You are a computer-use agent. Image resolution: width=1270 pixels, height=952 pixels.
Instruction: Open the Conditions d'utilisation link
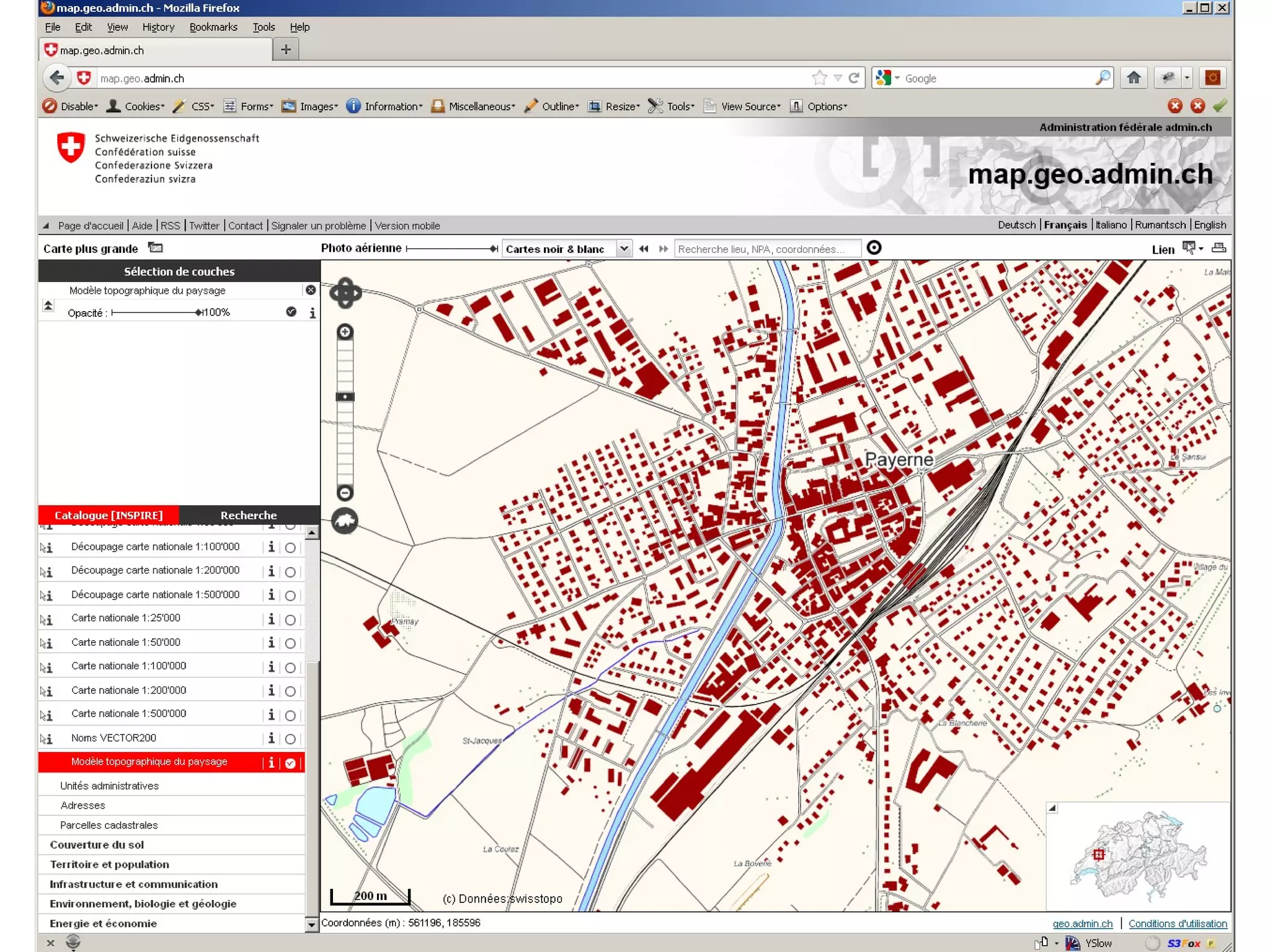(1177, 923)
